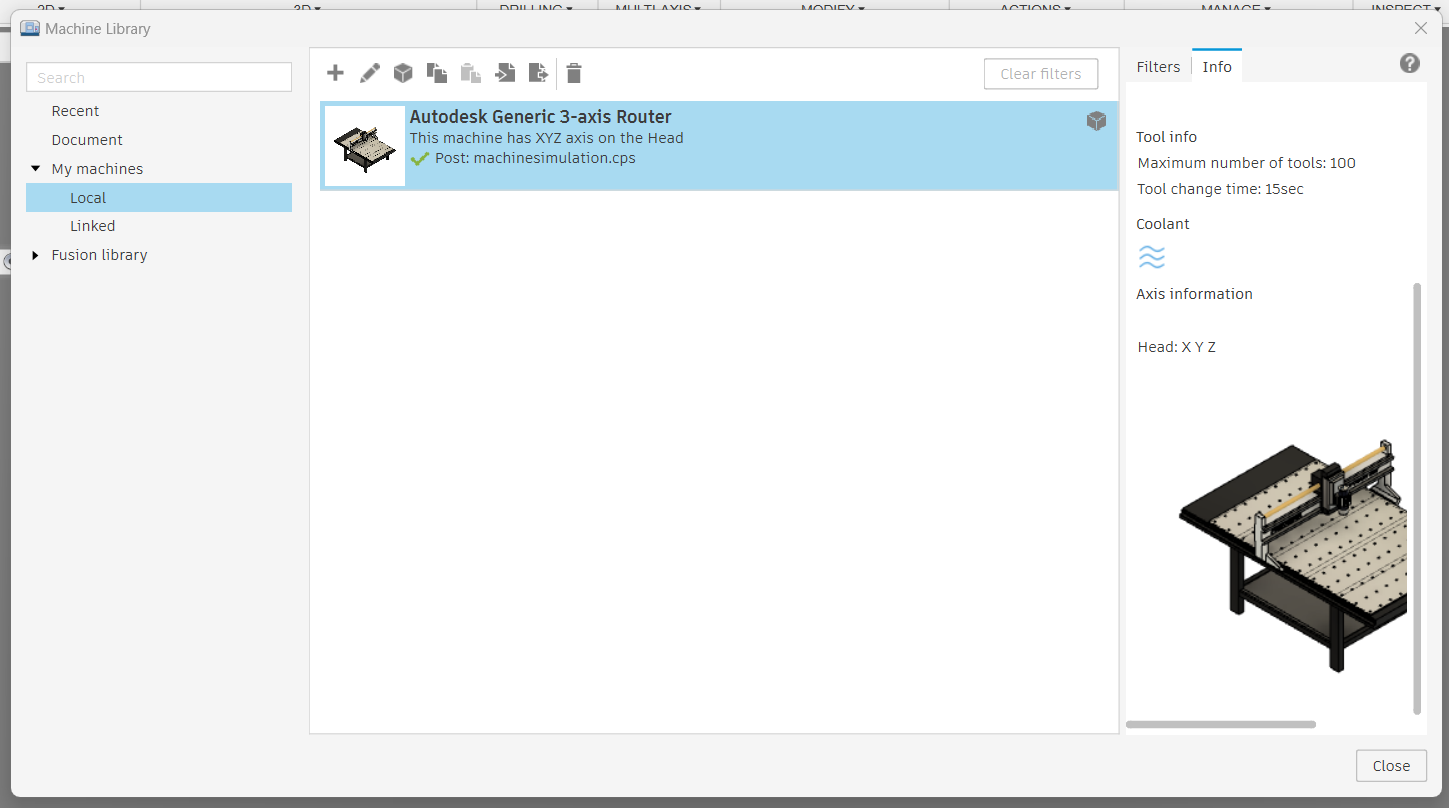Viewport: 1449px width, 808px height.
Task: Open the DRILLING menu in the background toolbar
Action: [536, 6]
